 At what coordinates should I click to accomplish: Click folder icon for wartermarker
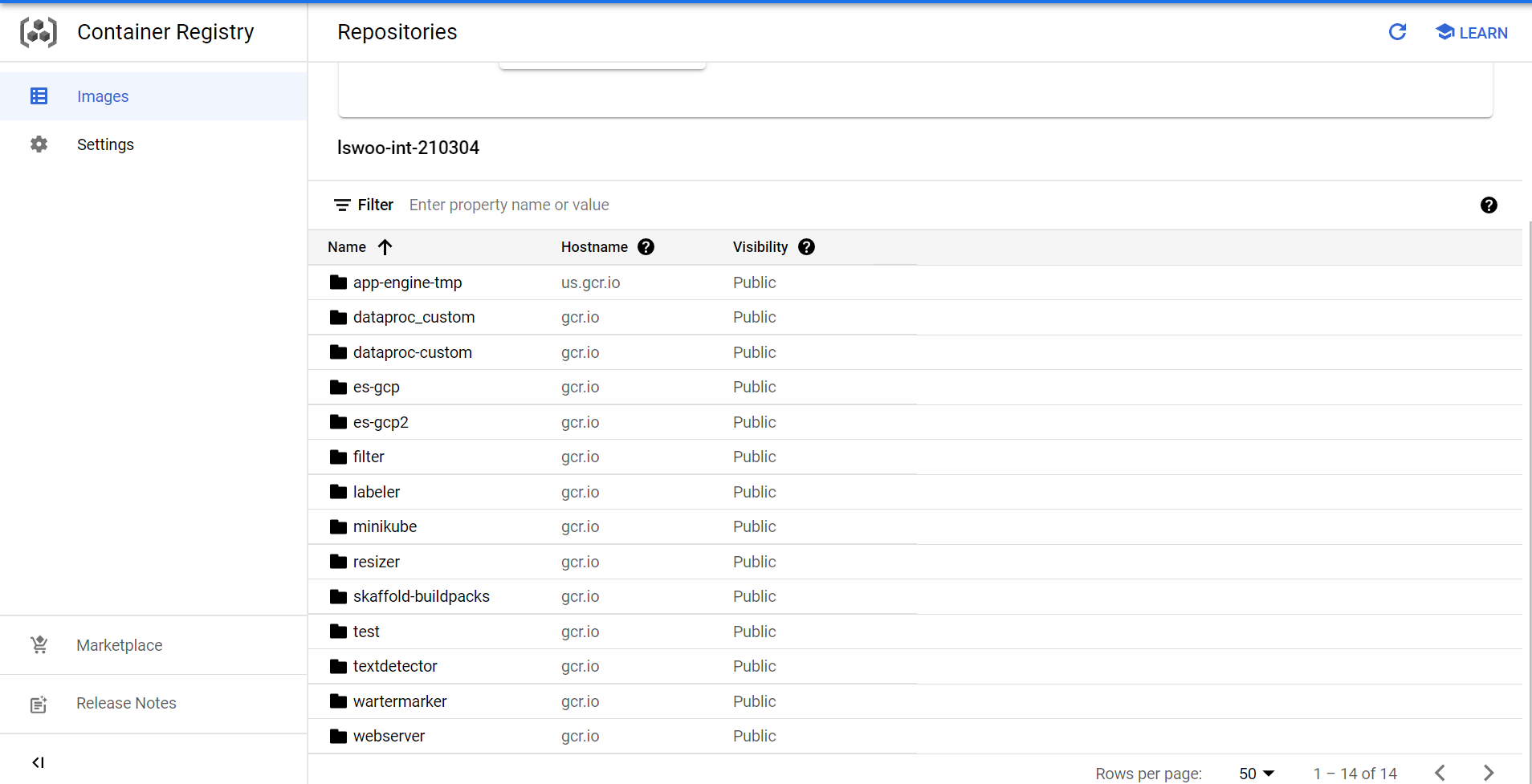[338, 701]
